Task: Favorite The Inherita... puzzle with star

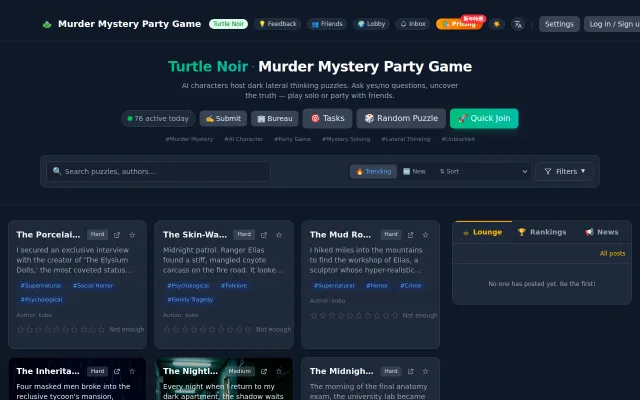Action: pos(132,371)
